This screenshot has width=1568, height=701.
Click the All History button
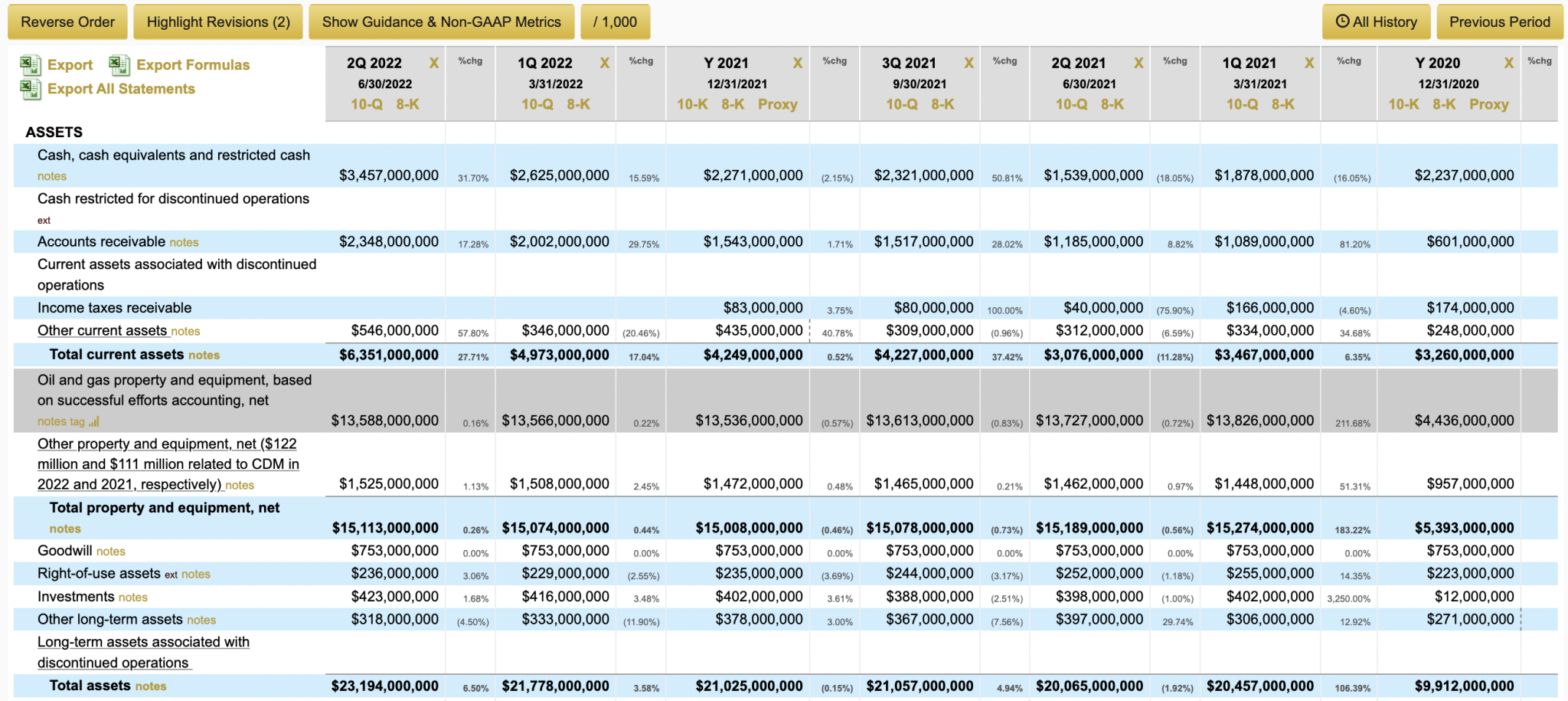click(x=1376, y=21)
